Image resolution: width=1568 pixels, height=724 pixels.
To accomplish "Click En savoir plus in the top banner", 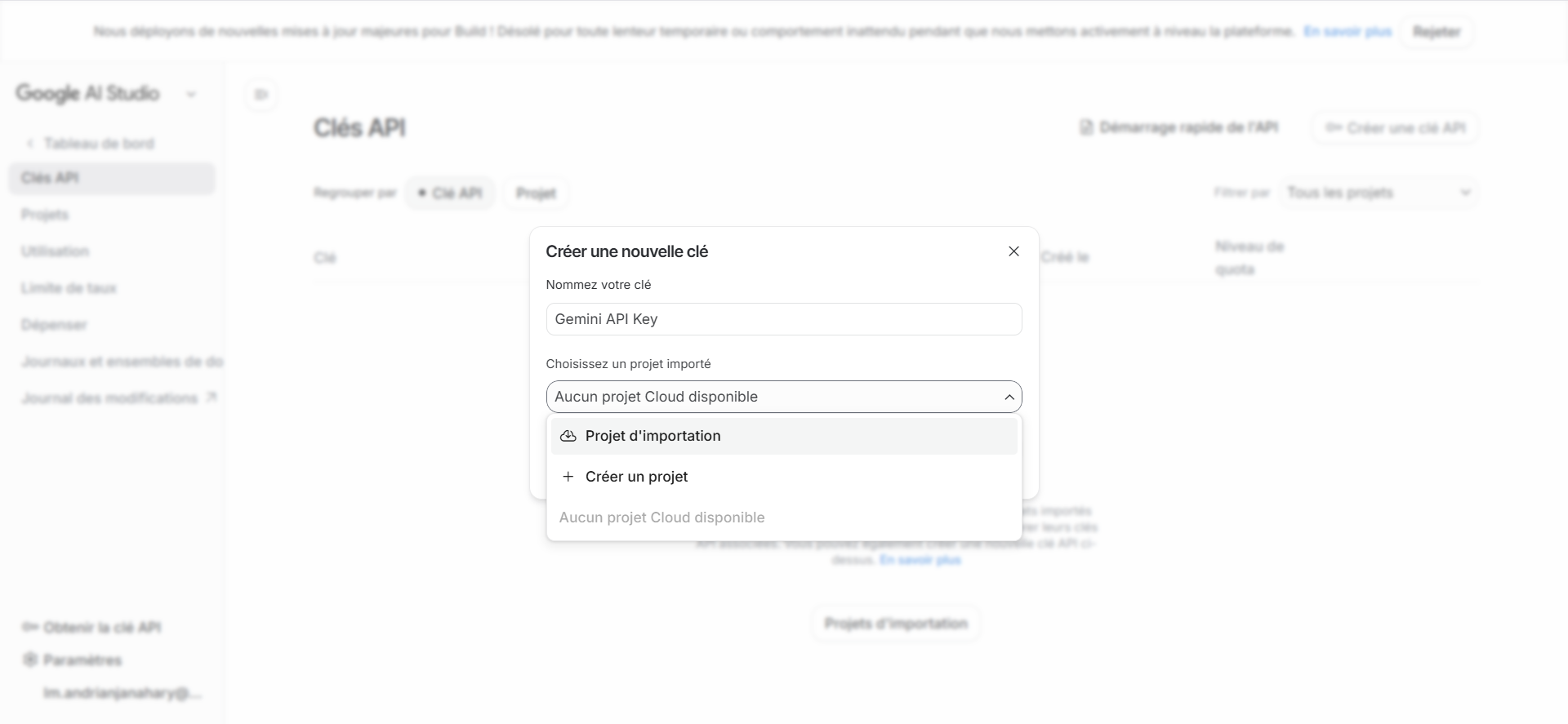I will (1347, 32).
